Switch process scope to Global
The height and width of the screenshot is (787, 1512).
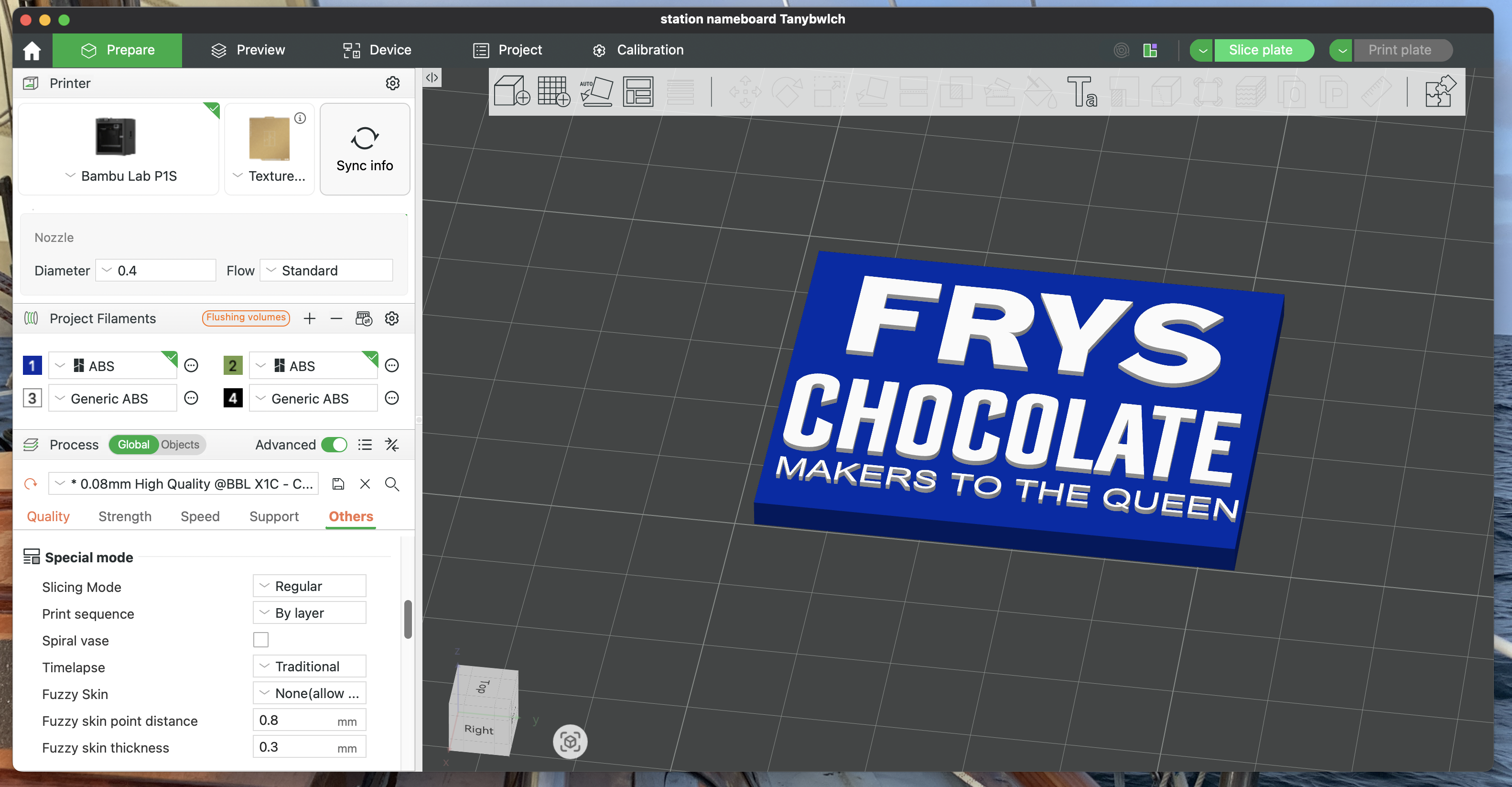133,445
